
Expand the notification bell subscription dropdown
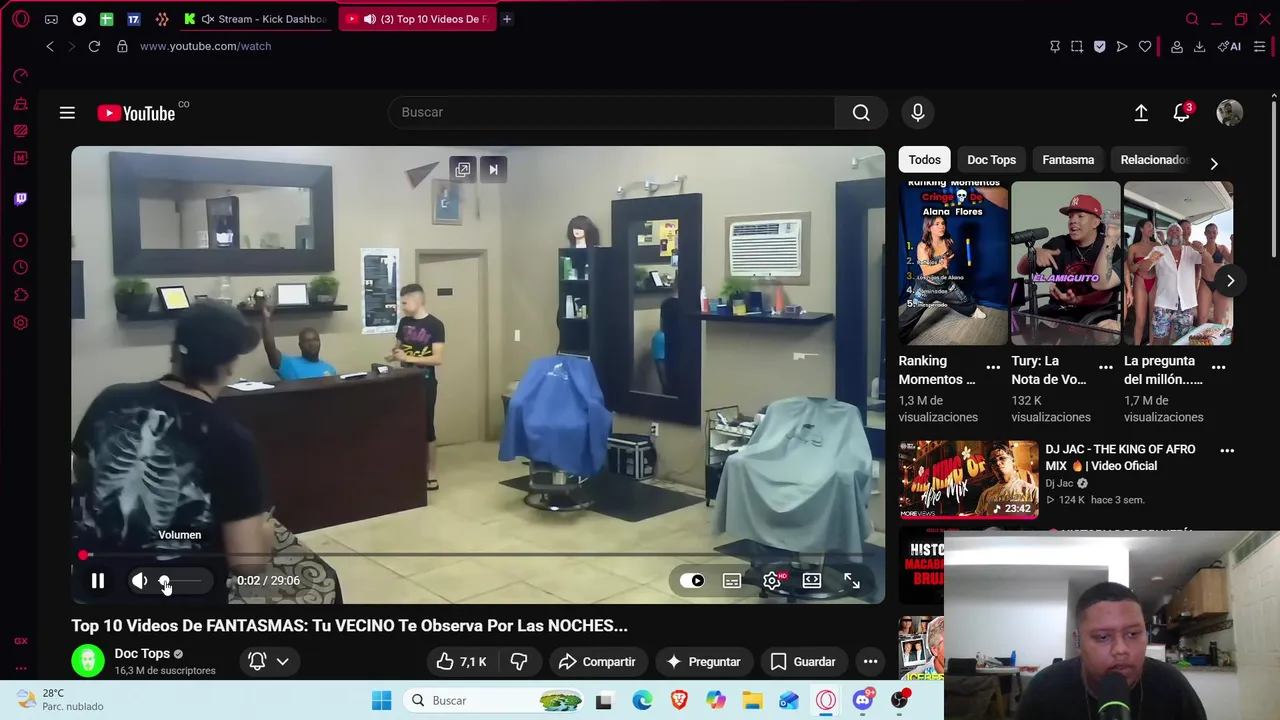(283, 661)
